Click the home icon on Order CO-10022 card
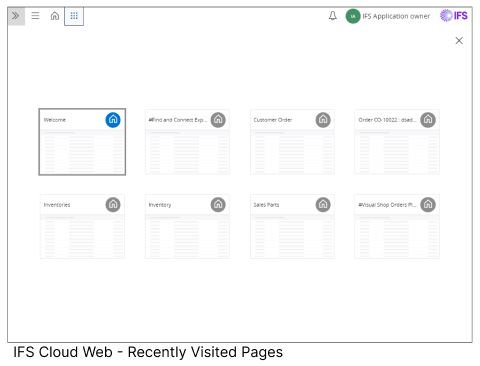 coord(428,120)
